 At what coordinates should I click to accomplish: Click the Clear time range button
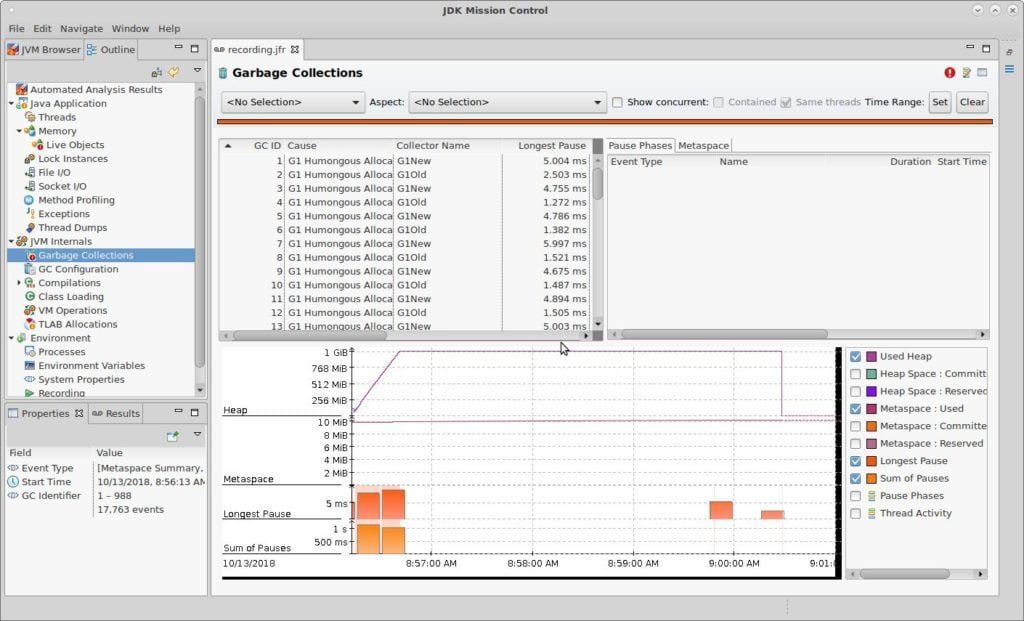tap(972, 103)
